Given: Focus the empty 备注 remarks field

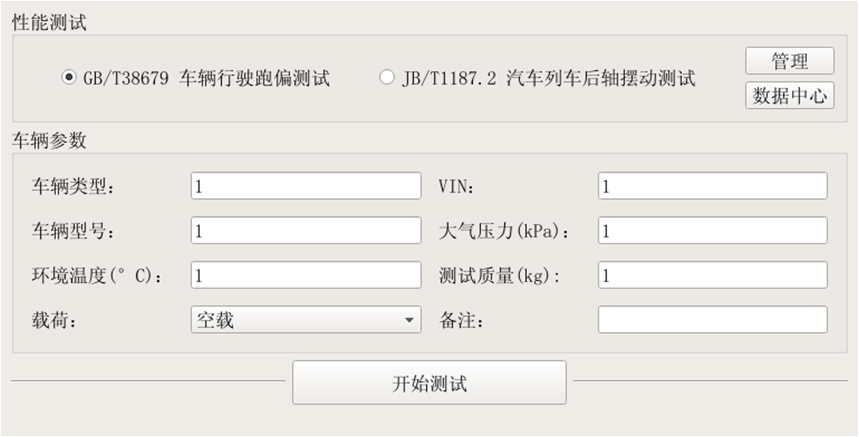Looking at the screenshot, I should tap(712, 320).
